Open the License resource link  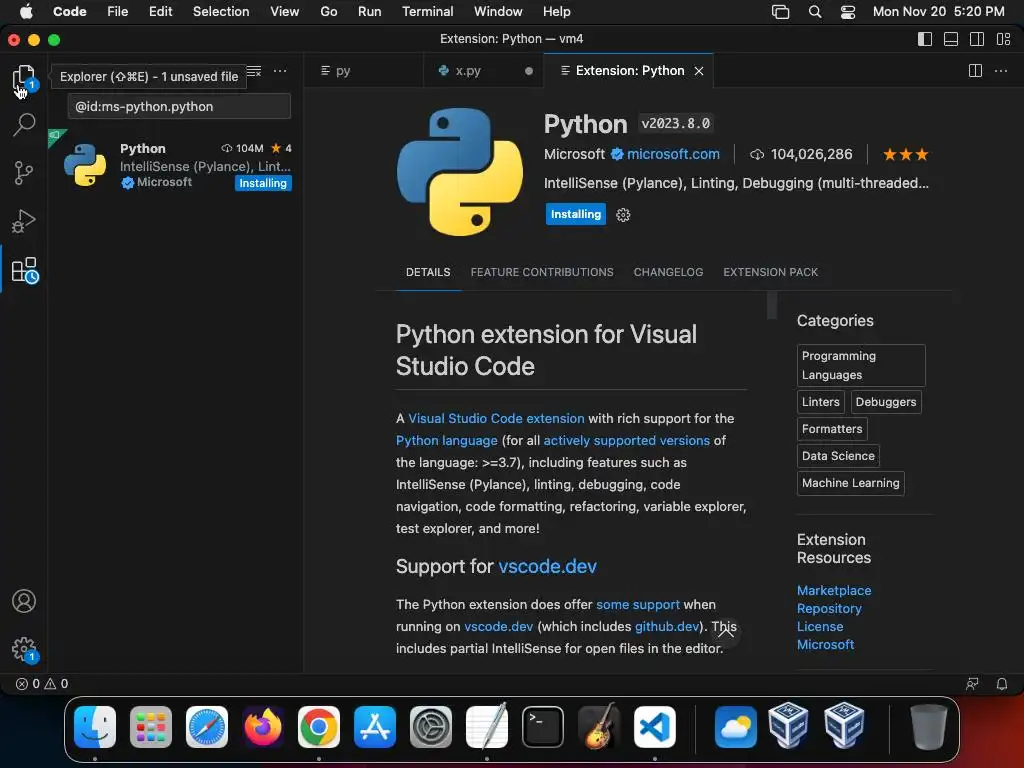coord(820,627)
